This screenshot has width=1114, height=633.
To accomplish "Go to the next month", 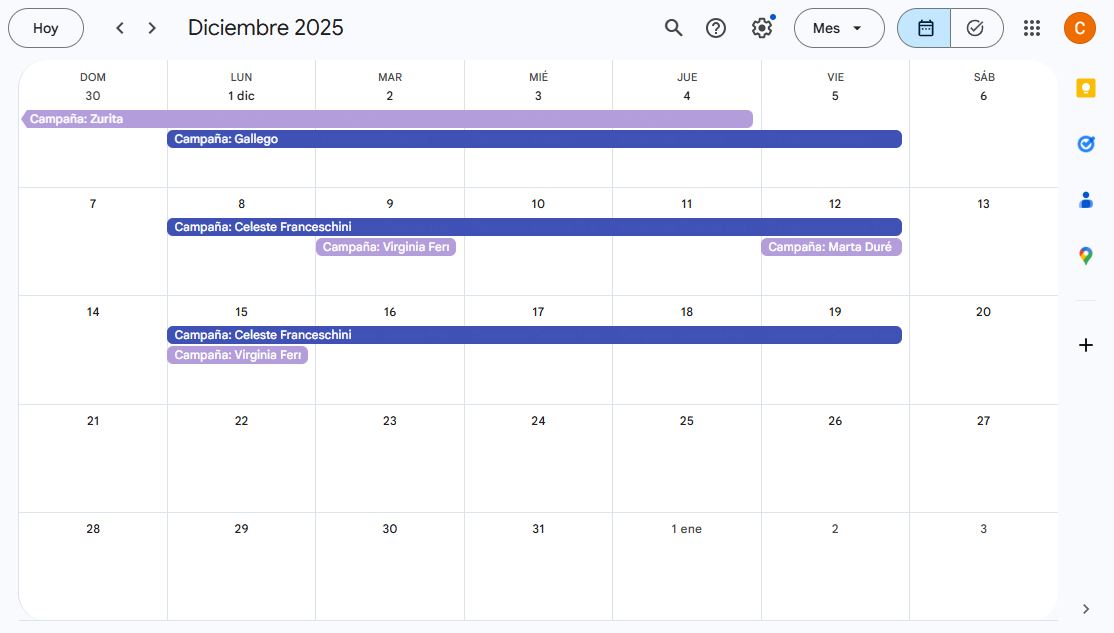I will [152, 28].
